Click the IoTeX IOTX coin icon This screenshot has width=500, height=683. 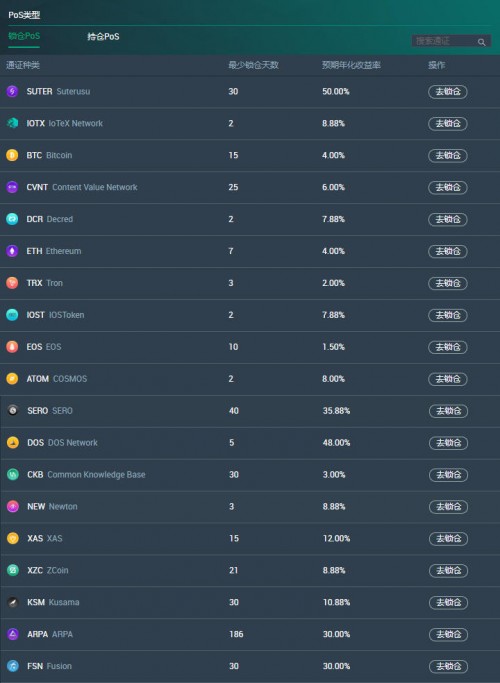(x=12, y=123)
